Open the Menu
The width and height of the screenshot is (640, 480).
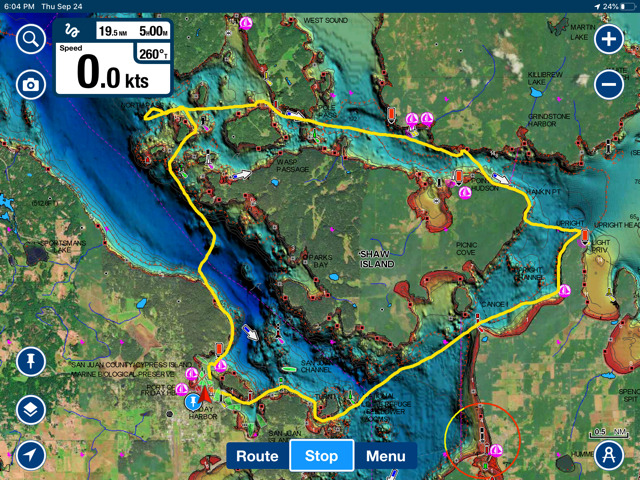(385, 456)
